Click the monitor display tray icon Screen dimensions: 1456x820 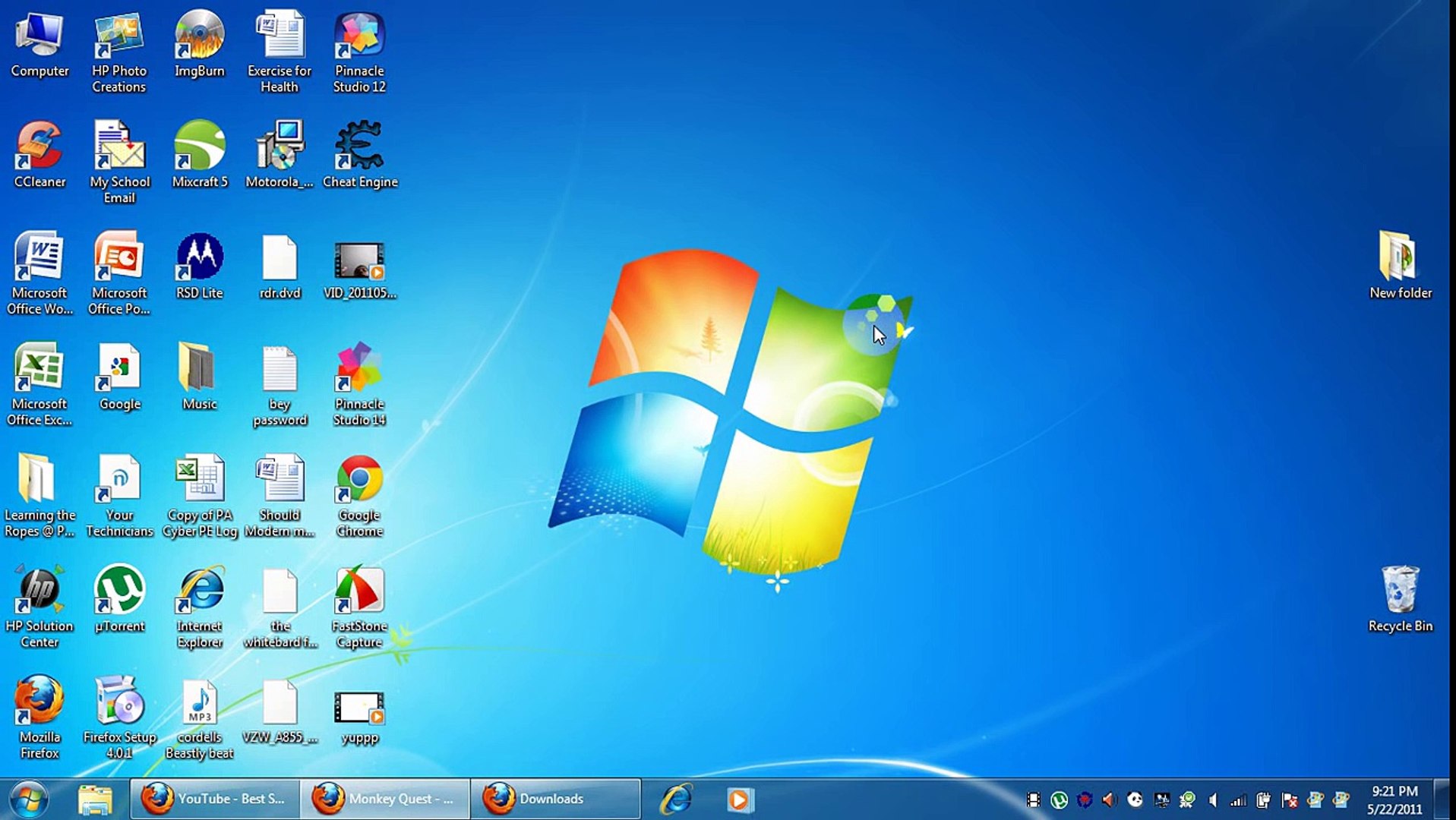(x=1161, y=799)
